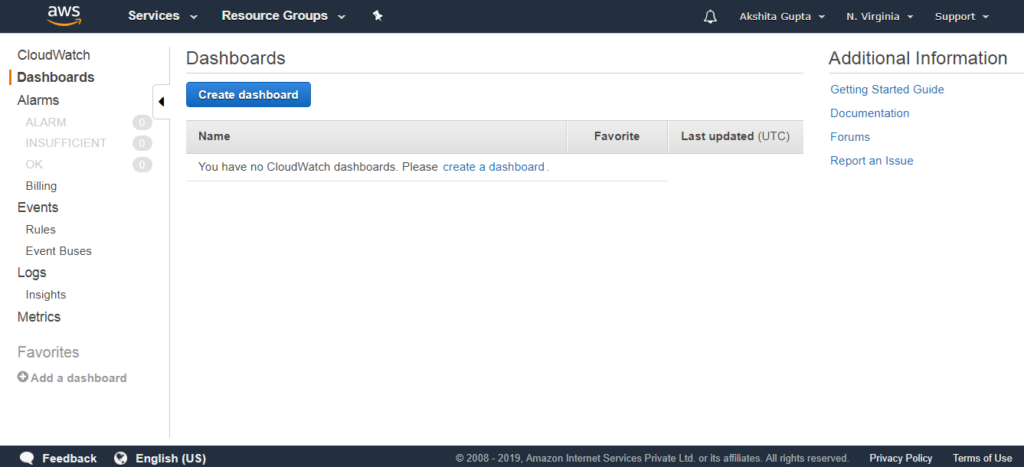Open Insights under Logs
Viewport: 1024px width, 467px height.
(46, 295)
